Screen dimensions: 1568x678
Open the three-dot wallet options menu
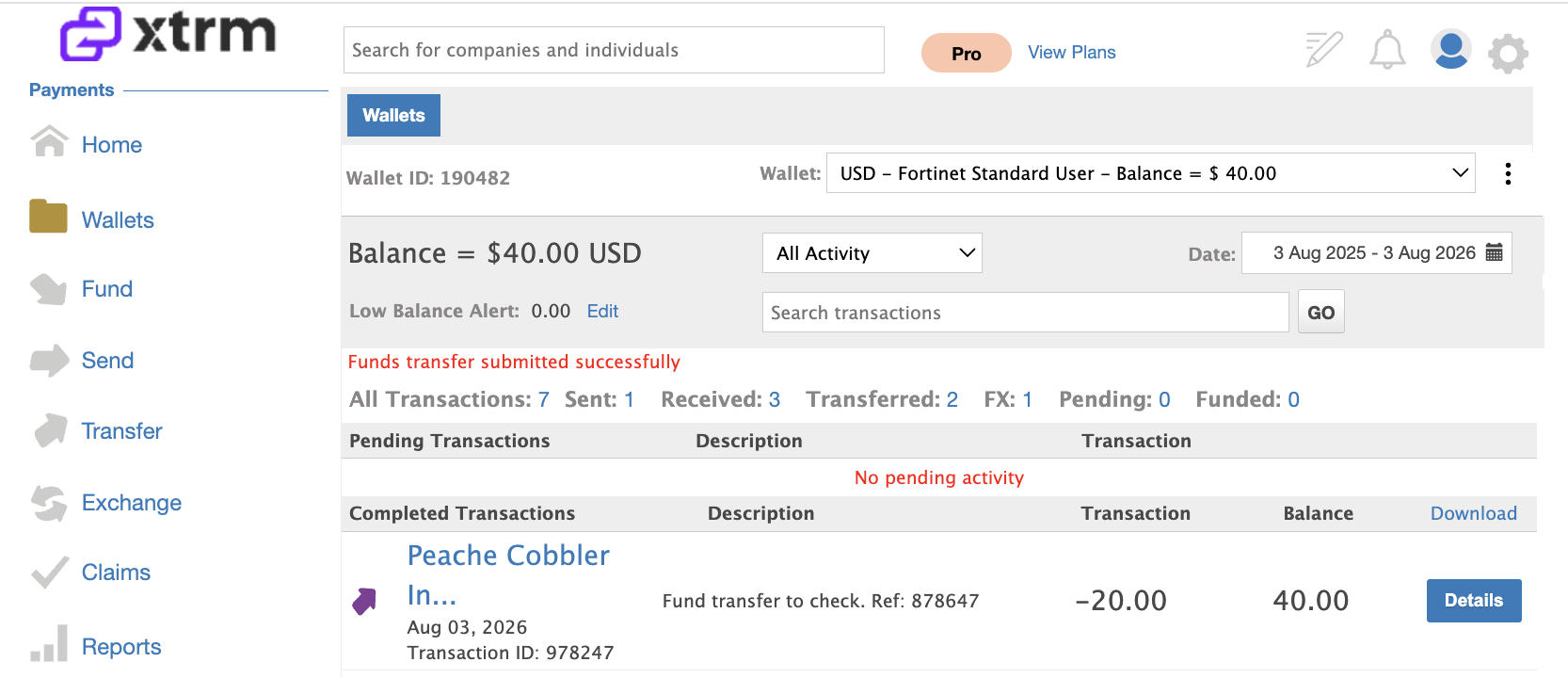pyautogui.click(x=1508, y=173)
